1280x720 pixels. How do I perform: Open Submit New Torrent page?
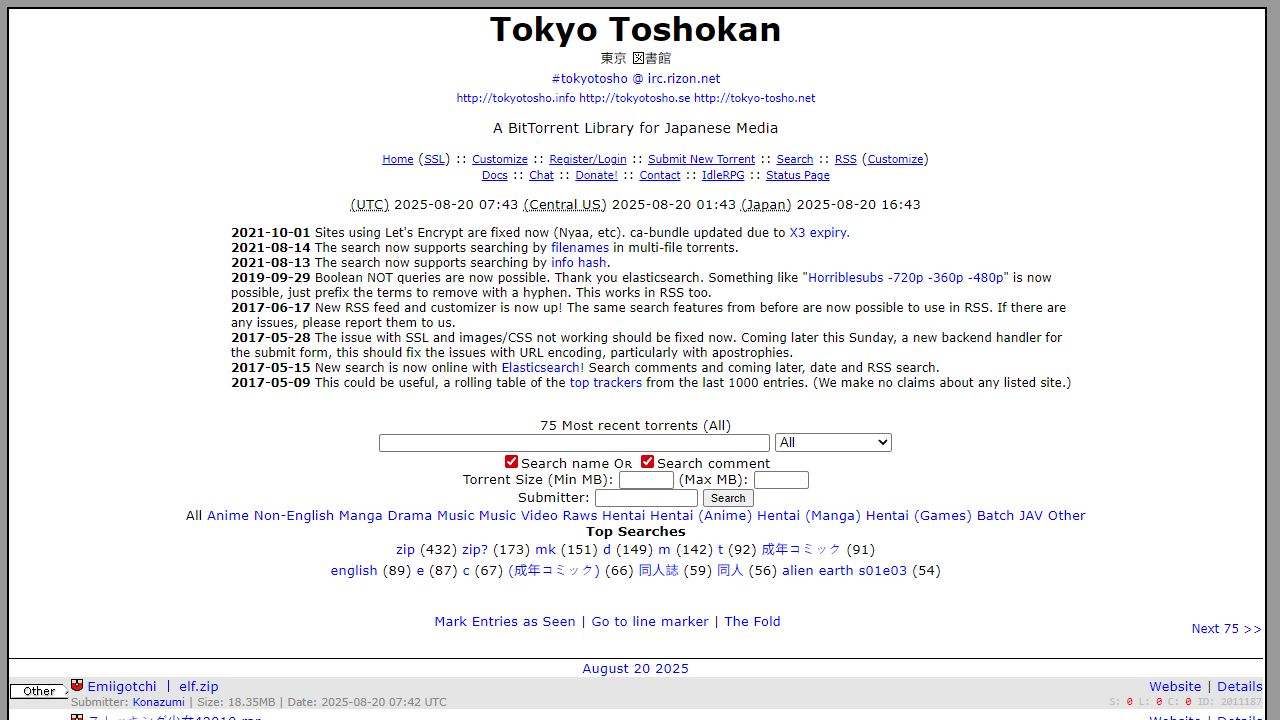click(x=701, y=159)
